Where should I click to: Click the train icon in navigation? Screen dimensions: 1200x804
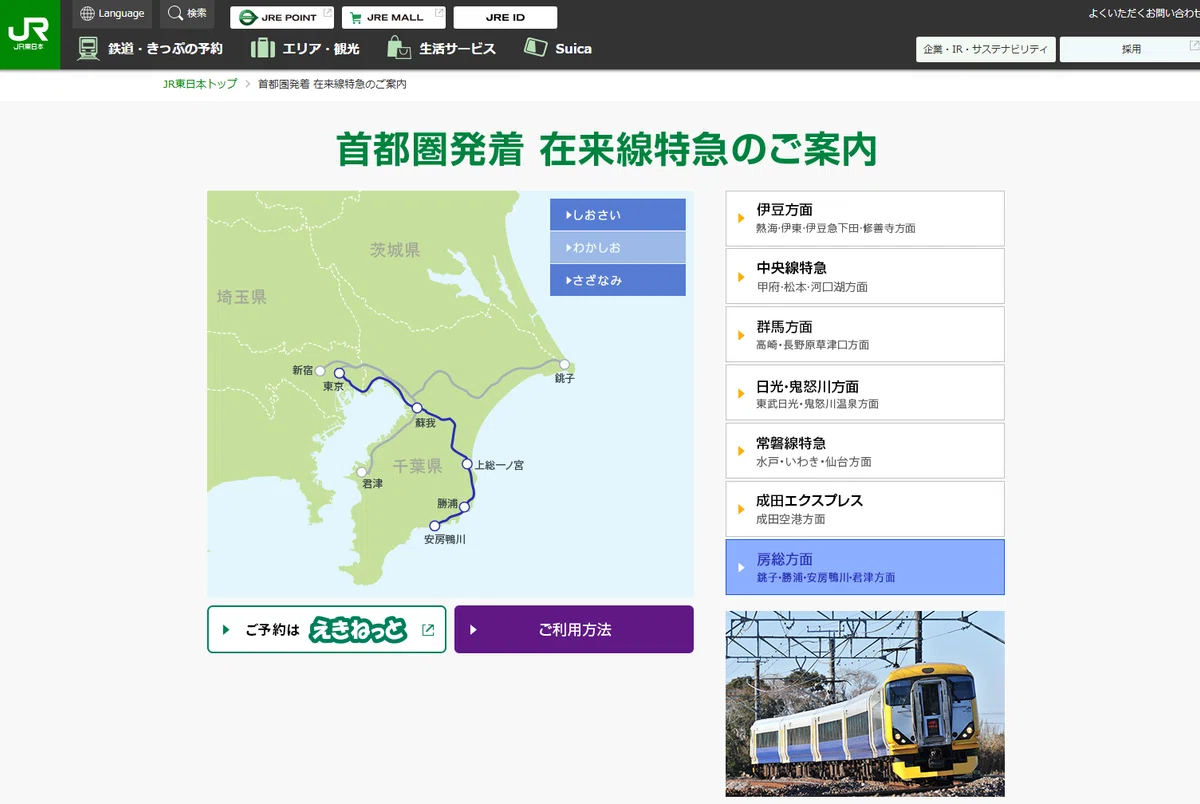(x=88, y=48)
